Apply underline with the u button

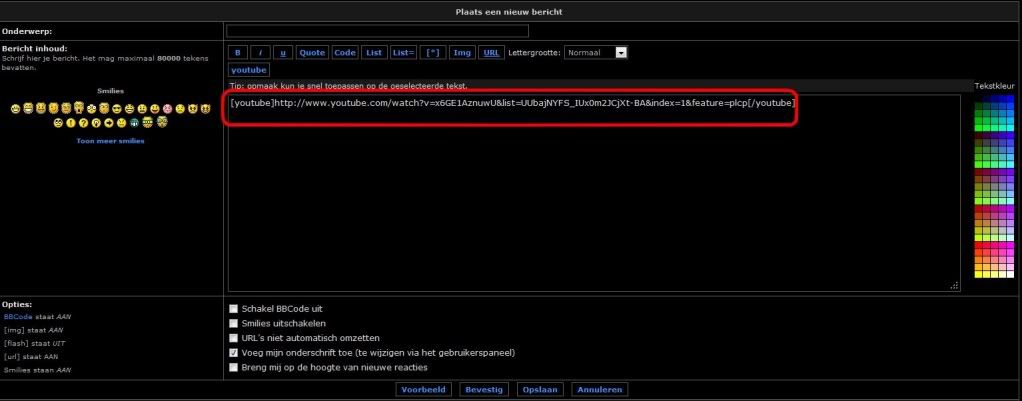click(282, 53)
